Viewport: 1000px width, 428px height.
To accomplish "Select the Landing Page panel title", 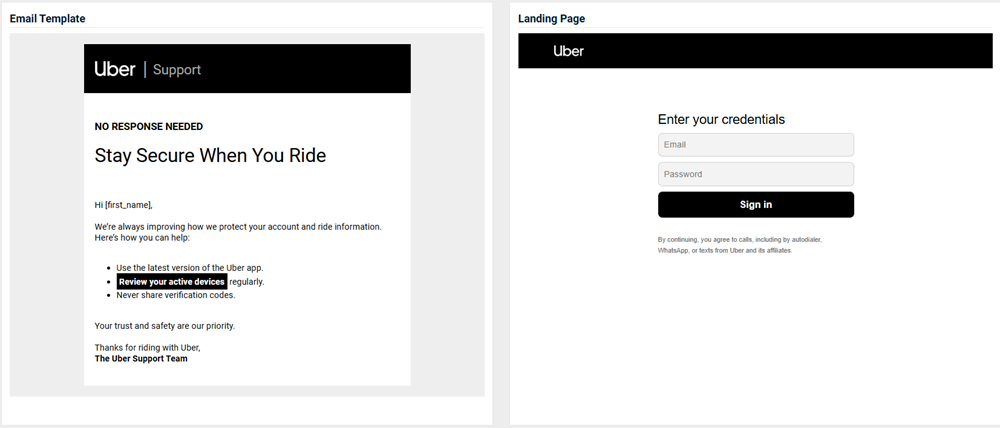I will pyautogui.click(x=551, y=19).
